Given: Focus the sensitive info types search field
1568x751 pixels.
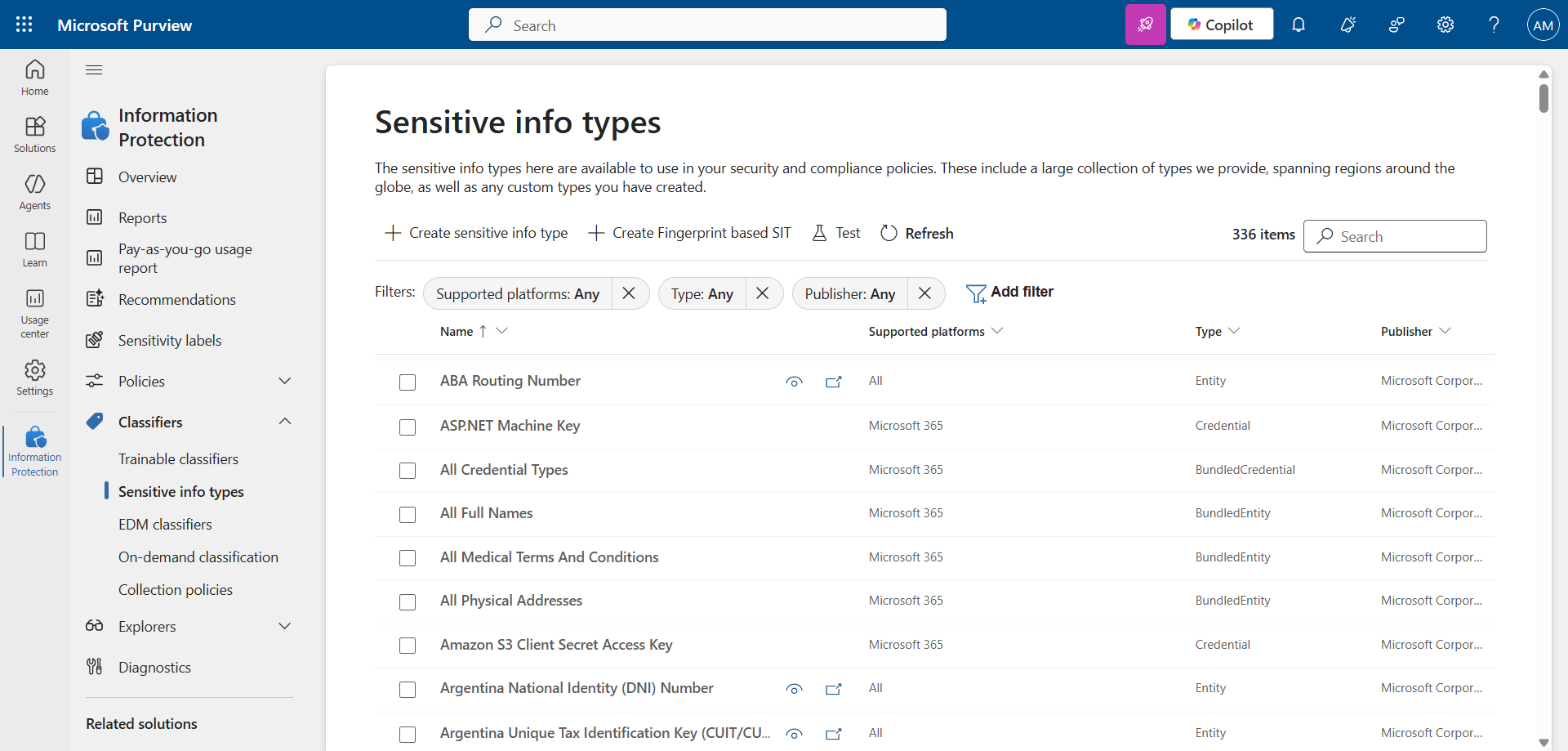Looking at the screenshot, I should (1395, 236).
